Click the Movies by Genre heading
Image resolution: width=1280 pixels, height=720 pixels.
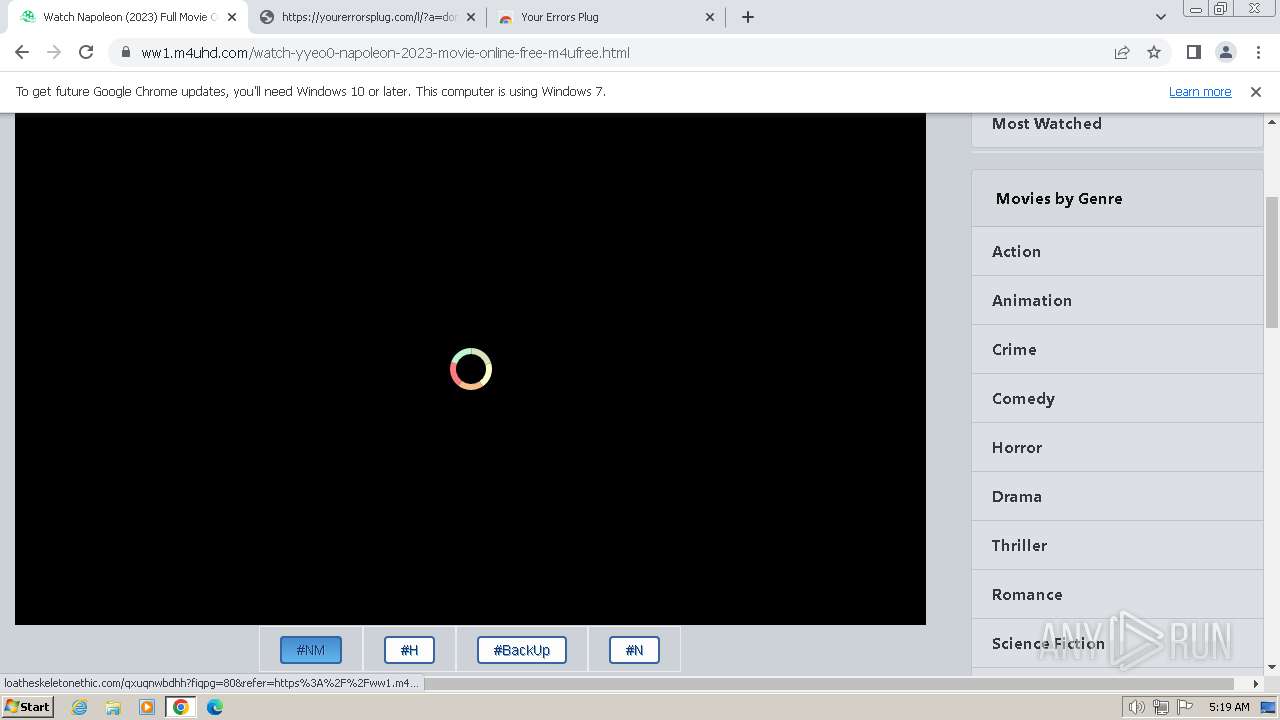[x=1059, y=198]
